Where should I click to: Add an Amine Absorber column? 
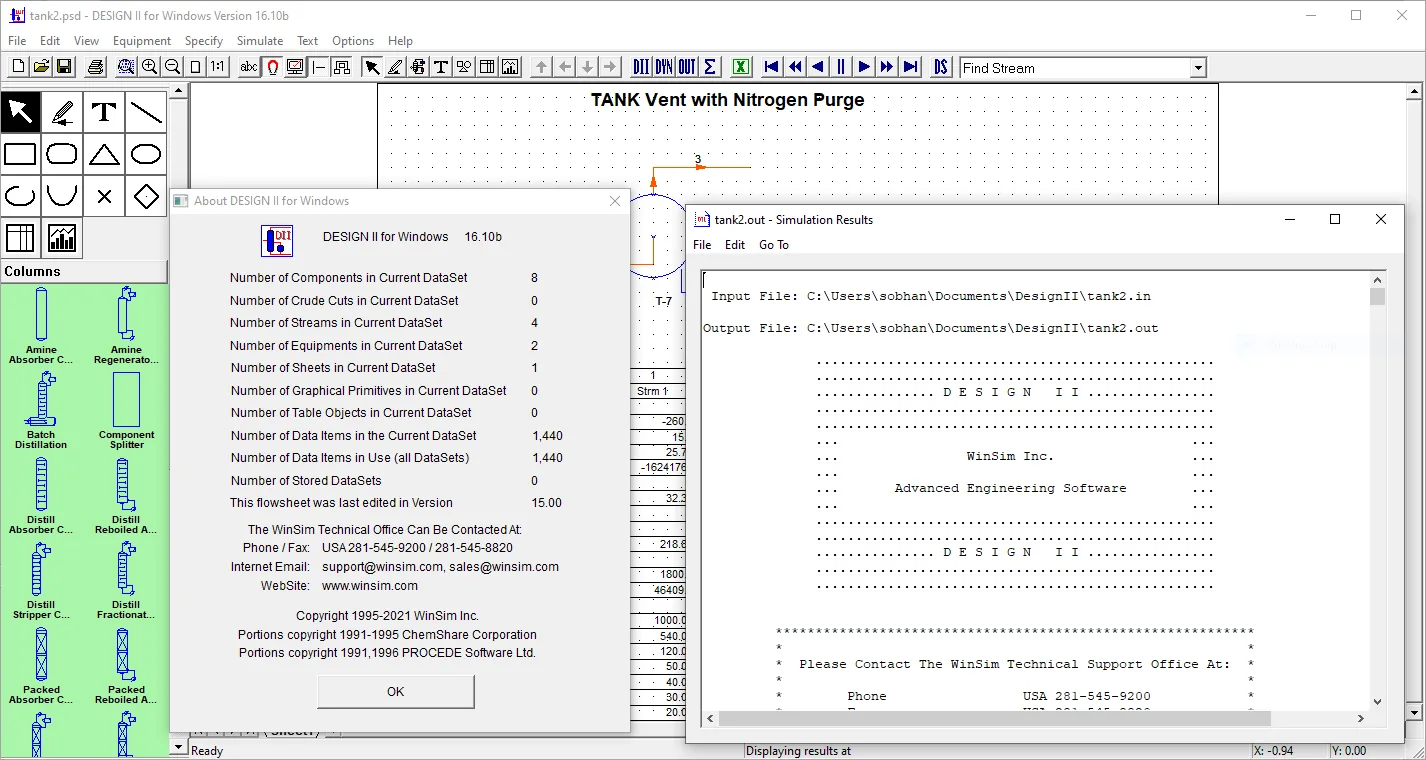click(41, 325)
